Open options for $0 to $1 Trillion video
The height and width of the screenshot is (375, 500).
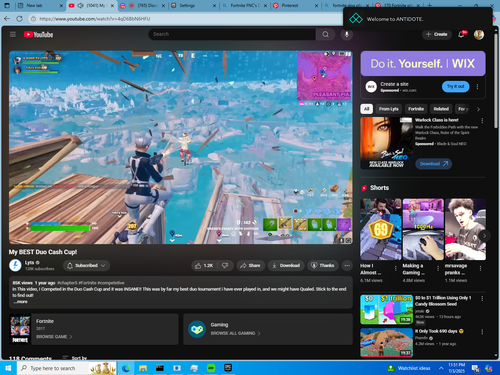(x=482, y=298)
